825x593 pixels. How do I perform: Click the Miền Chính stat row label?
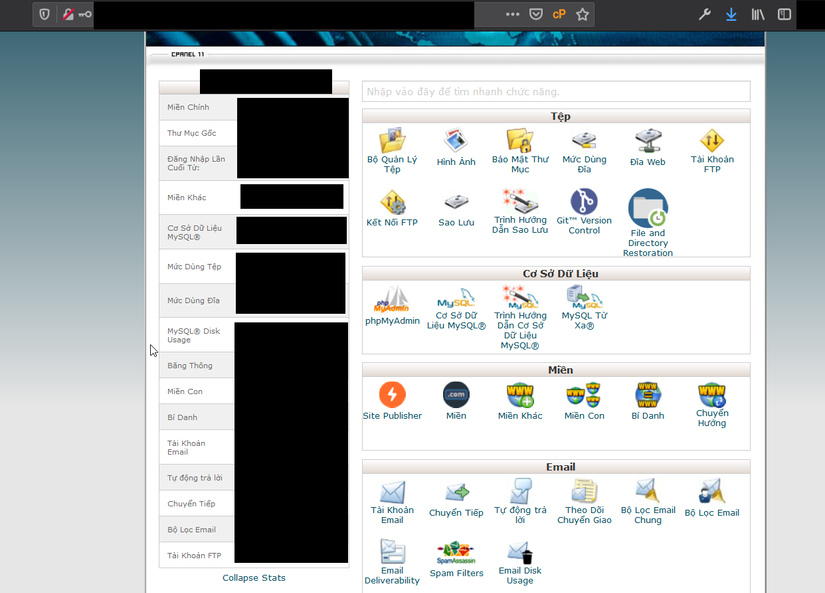[188, 107]
